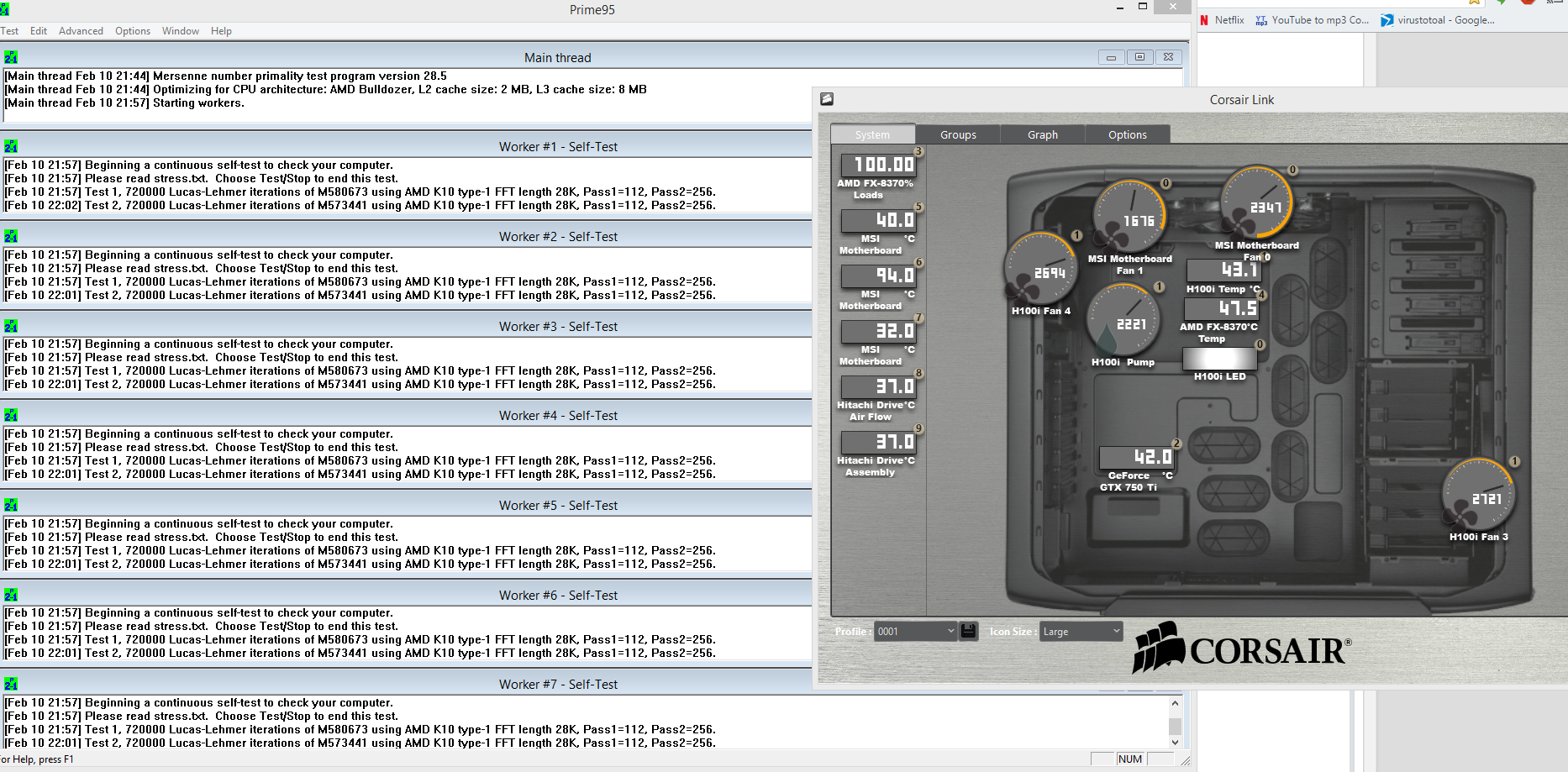The height and width of the screenshot is (772, 1568).
Task: Click the Corsair logo at bottom
Action: [x=1241, y=648]
